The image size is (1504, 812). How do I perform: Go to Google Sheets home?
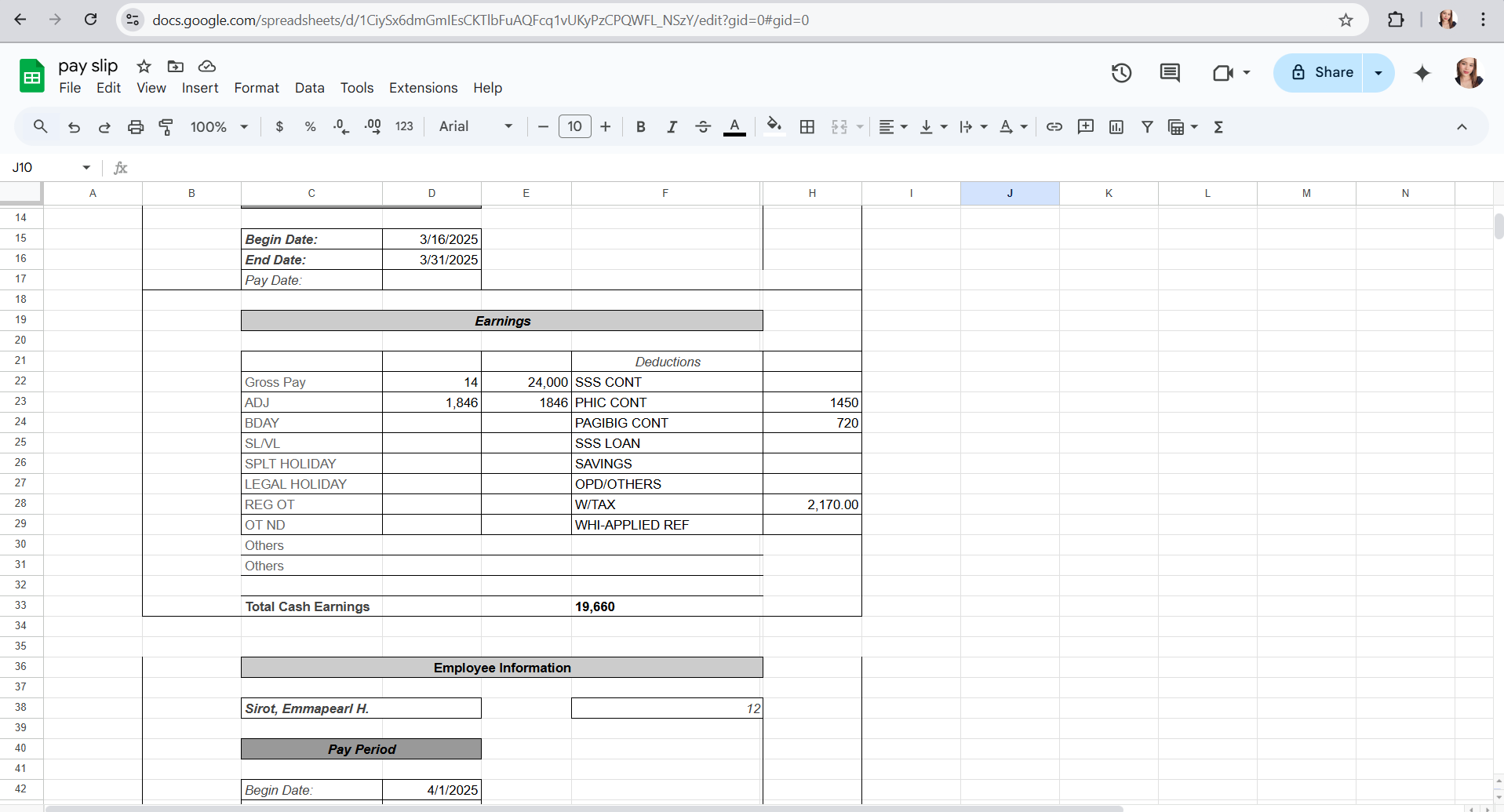click(x=31, y=76)
